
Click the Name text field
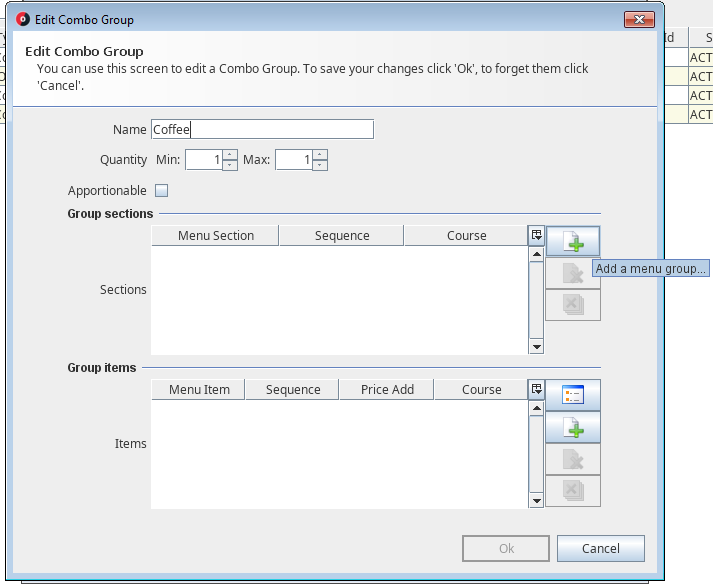pos(262,130)
